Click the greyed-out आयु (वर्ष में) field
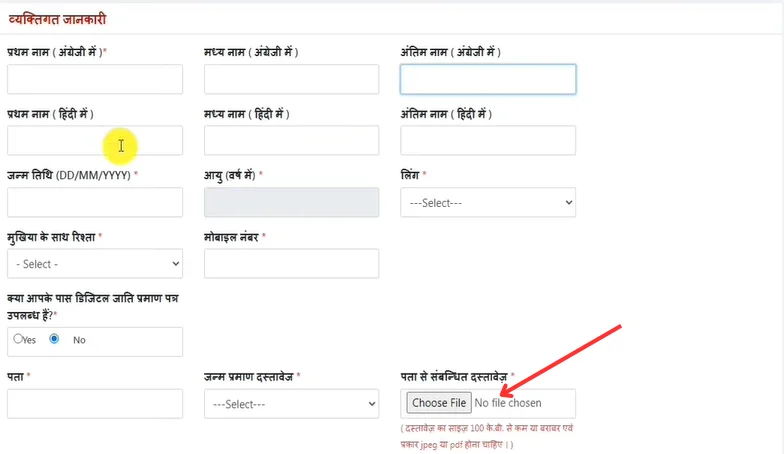784x454 pixels. (291, 202)
